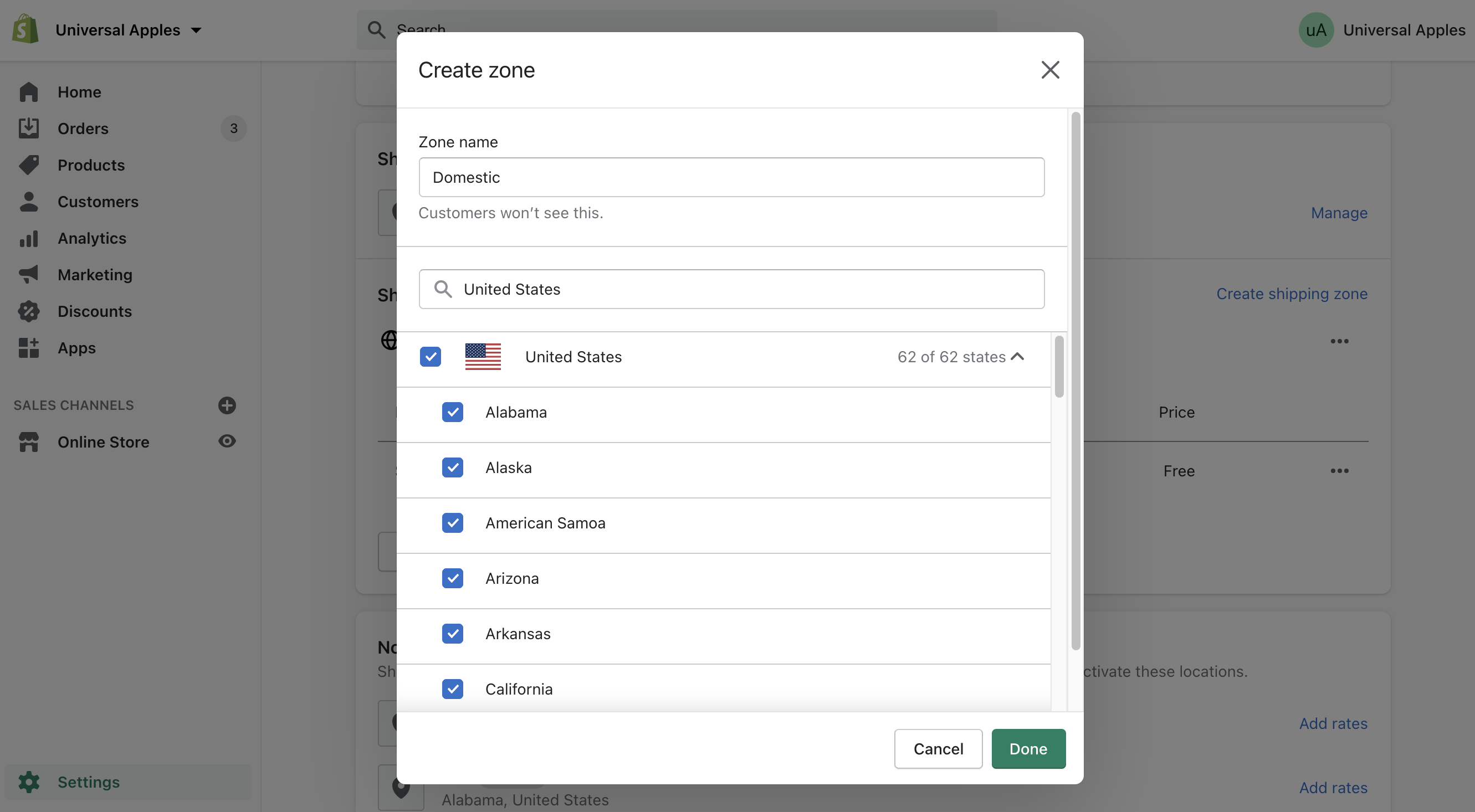
Task: Click the search icon in country field
Action: 443,289
